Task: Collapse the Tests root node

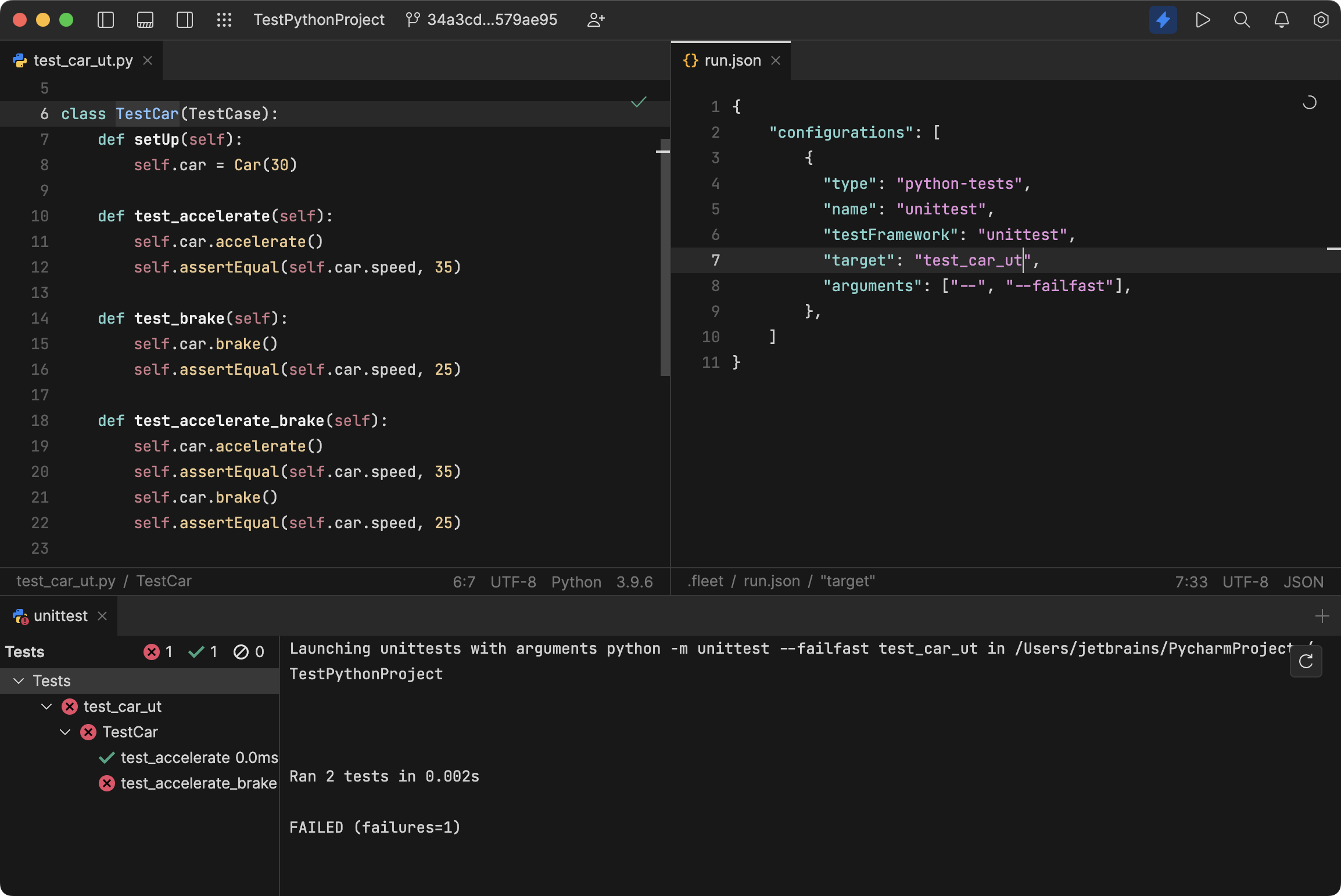Action: [19, 681]
